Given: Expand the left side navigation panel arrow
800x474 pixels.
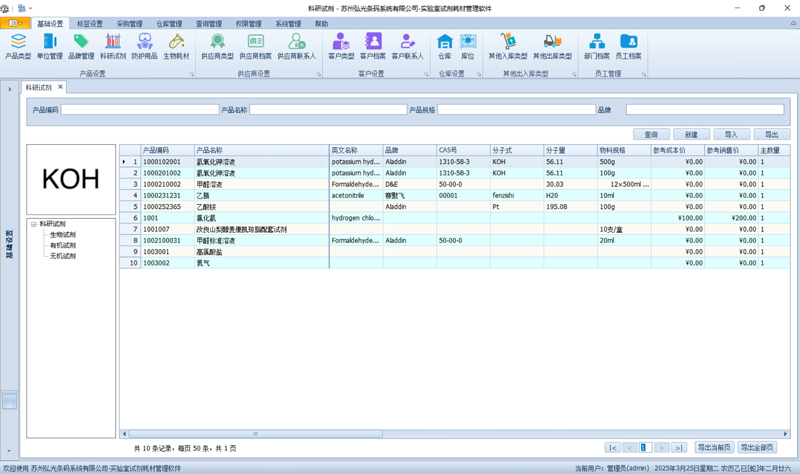Looking at the screenshot, I should coord(10,89).
